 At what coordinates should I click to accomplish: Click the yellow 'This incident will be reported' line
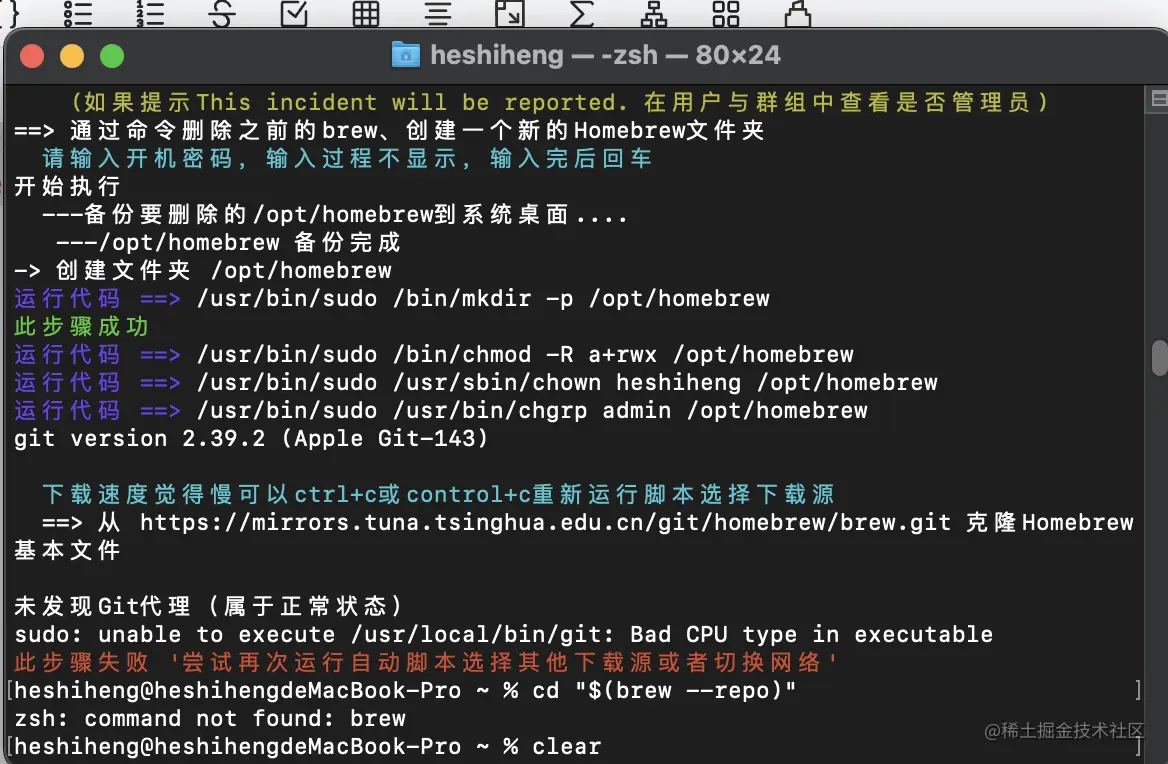point(560,102)
